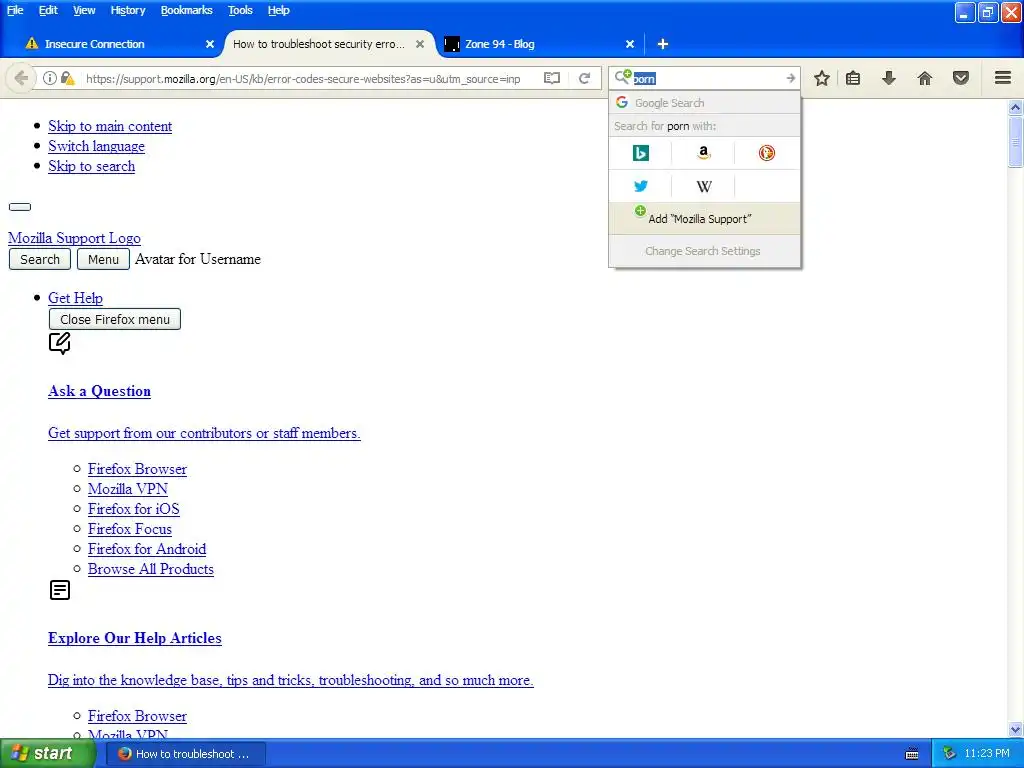Click the search box containing porn

(x=707, y=78)
